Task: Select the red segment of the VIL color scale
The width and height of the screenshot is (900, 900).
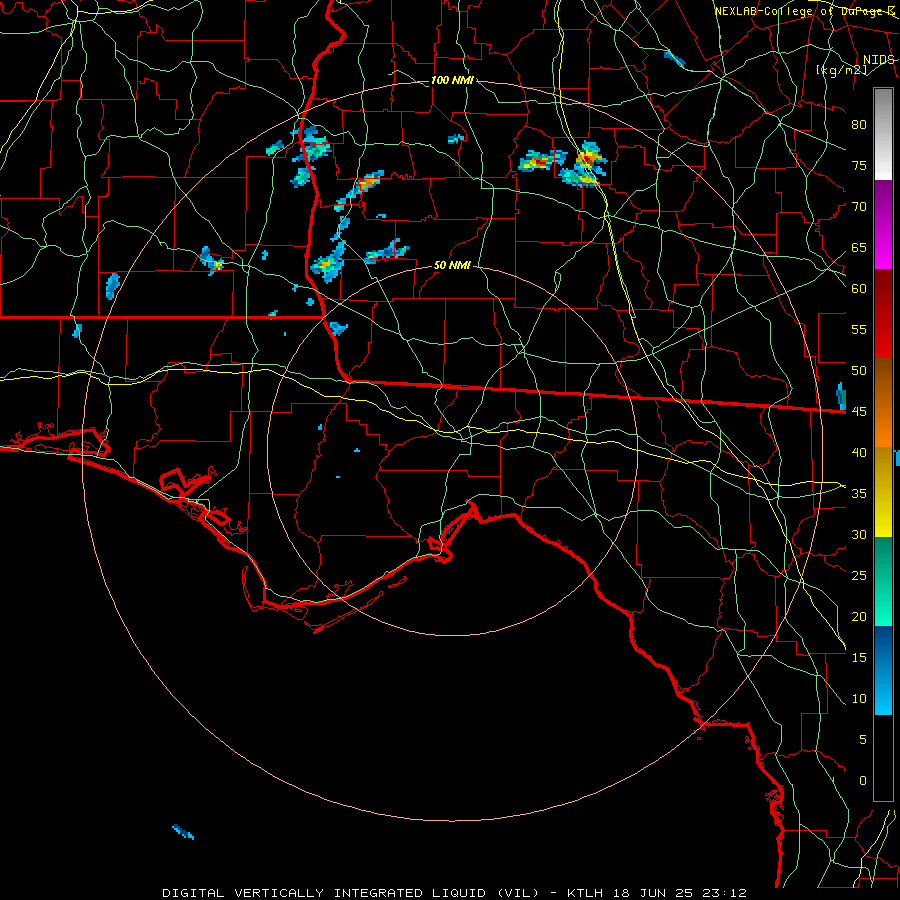Action: click(883, 314)
